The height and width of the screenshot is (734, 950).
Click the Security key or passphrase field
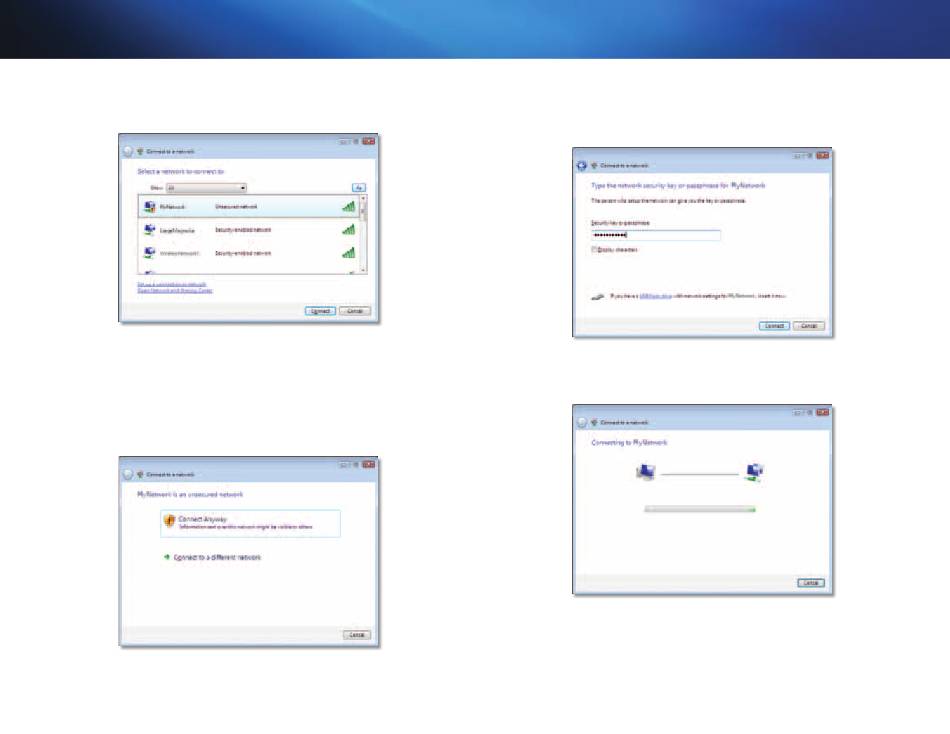pyautogui.click(x=655, y=236)
